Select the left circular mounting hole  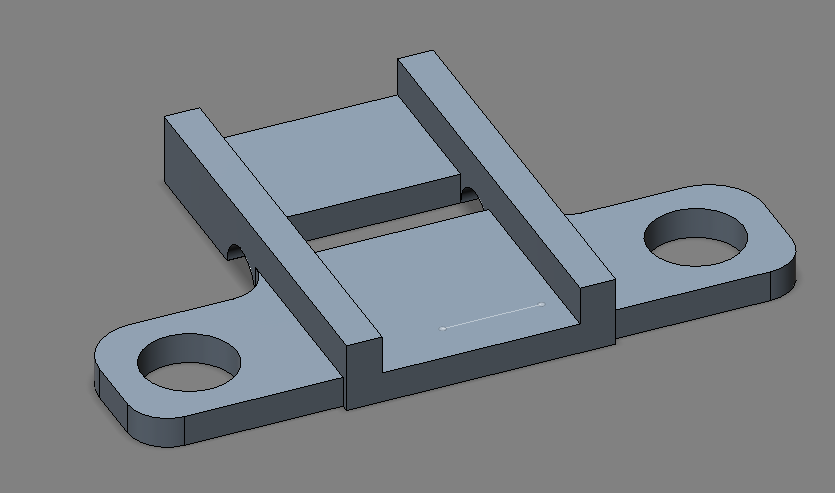click(x=189, y=363)
